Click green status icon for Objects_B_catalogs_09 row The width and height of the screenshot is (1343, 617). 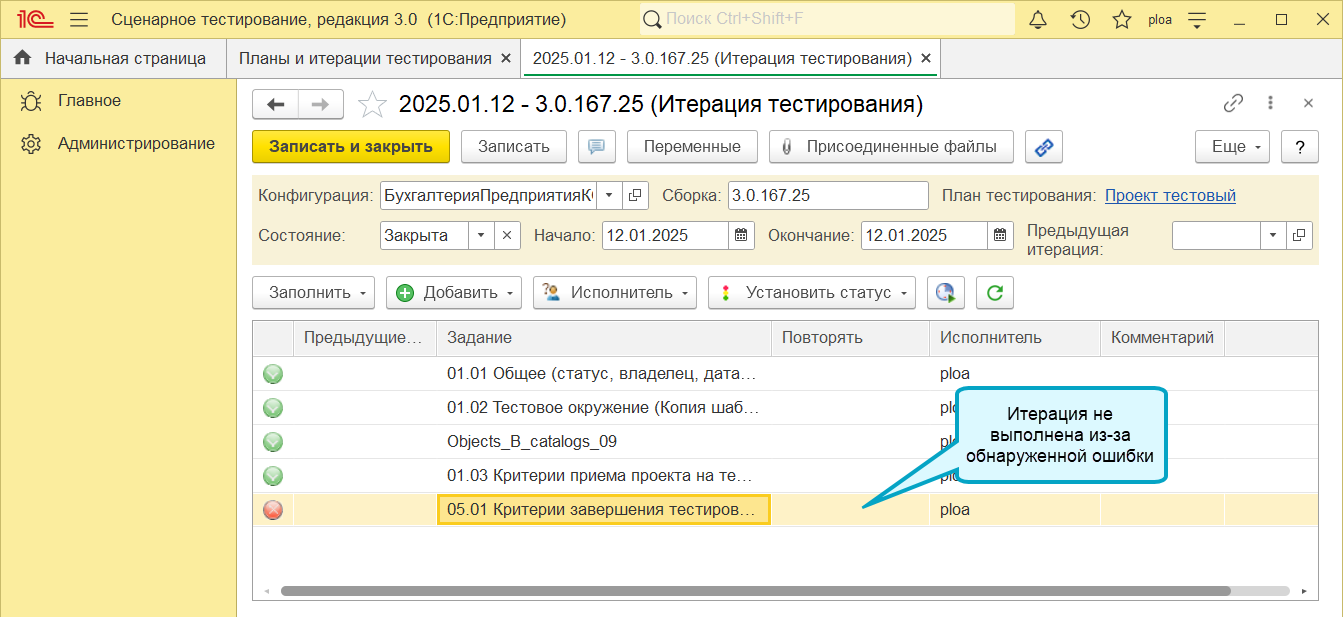(x=273, y=442)
